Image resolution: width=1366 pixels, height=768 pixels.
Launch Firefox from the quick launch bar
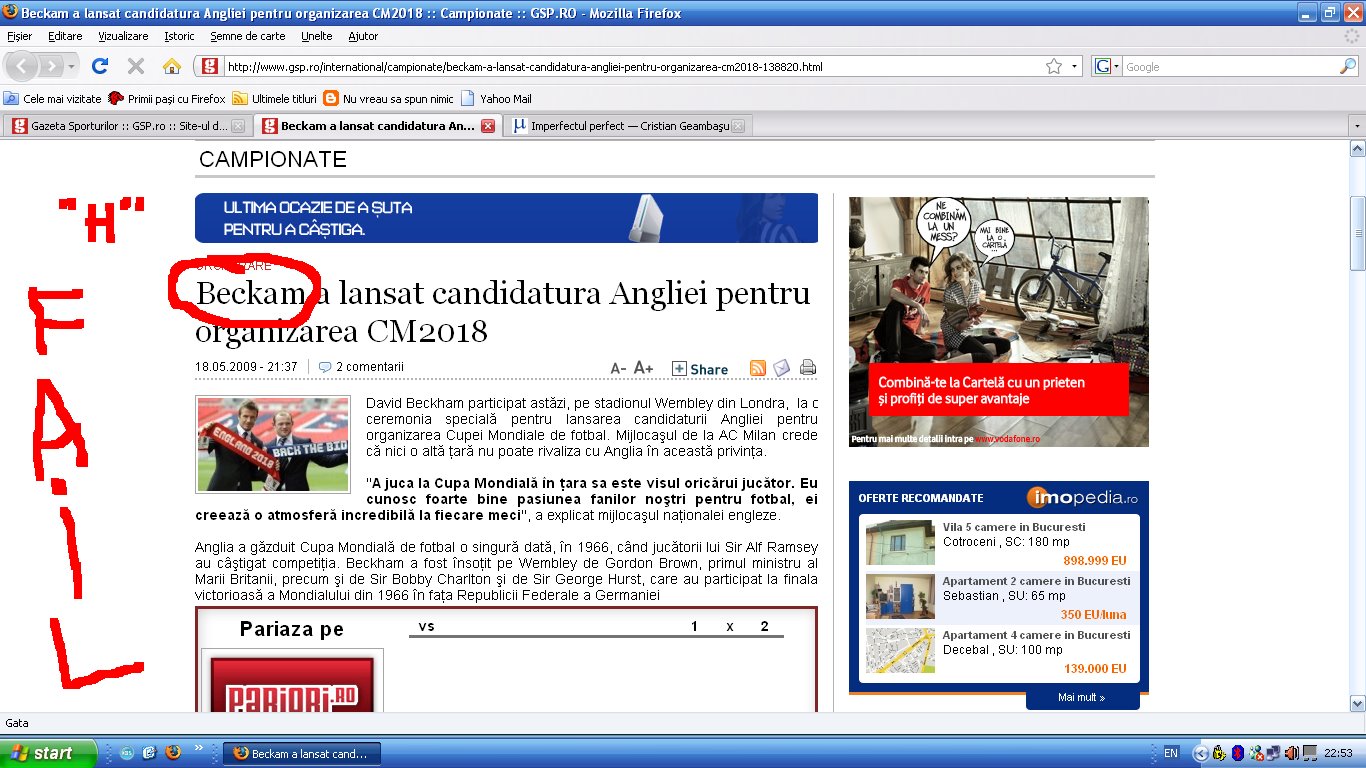172,753
